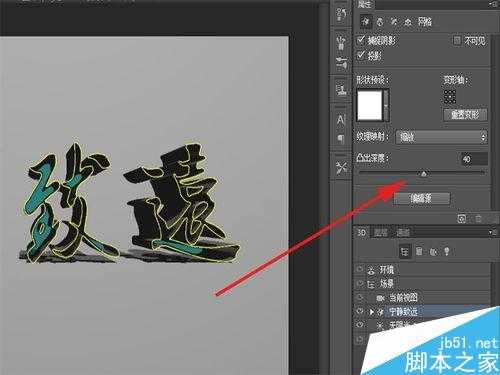Switch to the 图层 Layers tab
This screenshot has width=500, height=375.
tap(380, 232)
